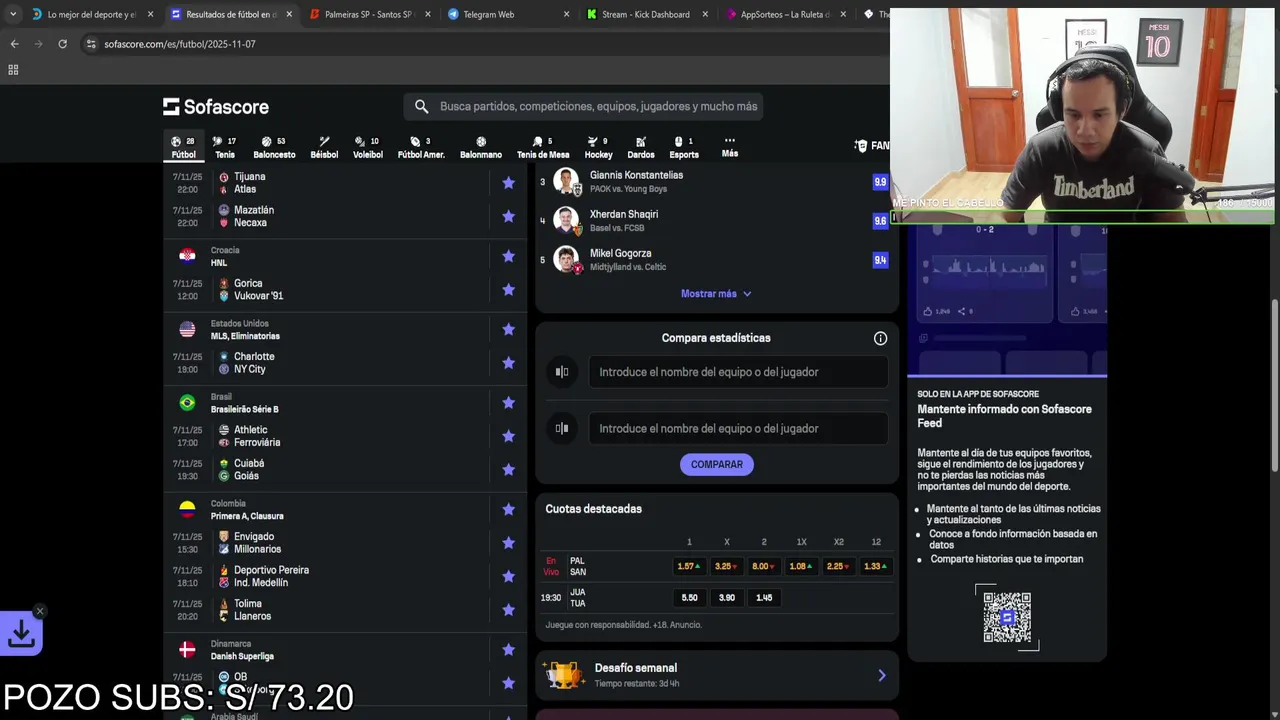Screen dimensions: 1280x720
Task: Open Mikel Gogorza player row
Action: coord(716,260)
